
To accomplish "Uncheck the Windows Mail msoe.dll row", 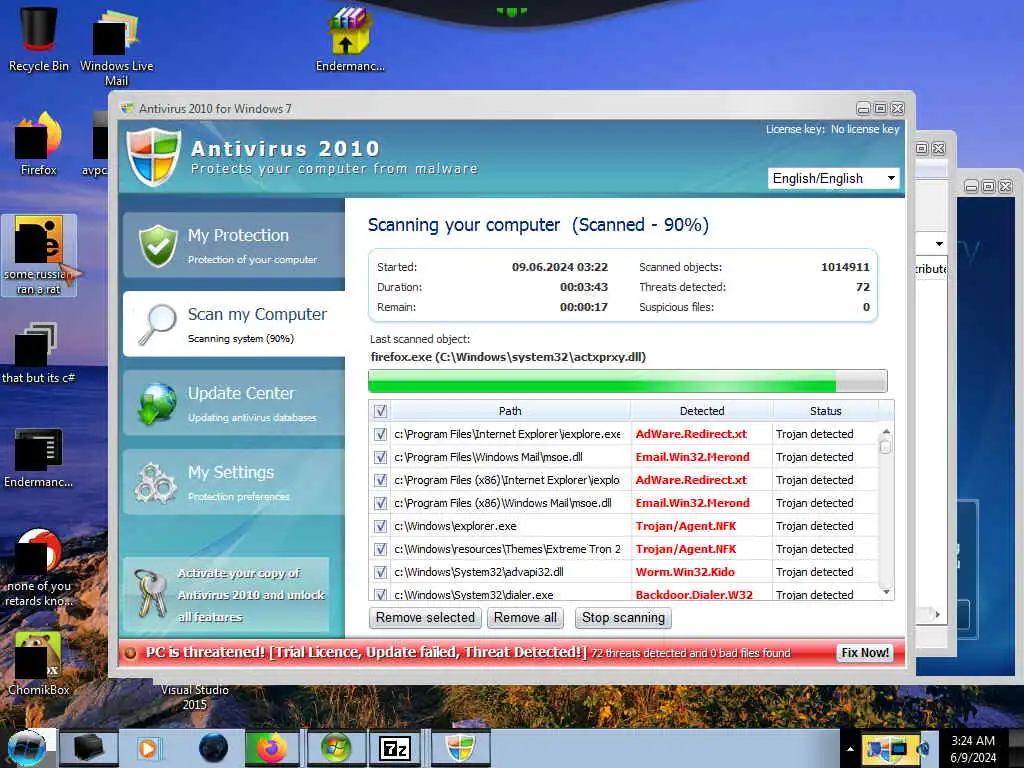I will click(x=381, y=457).
